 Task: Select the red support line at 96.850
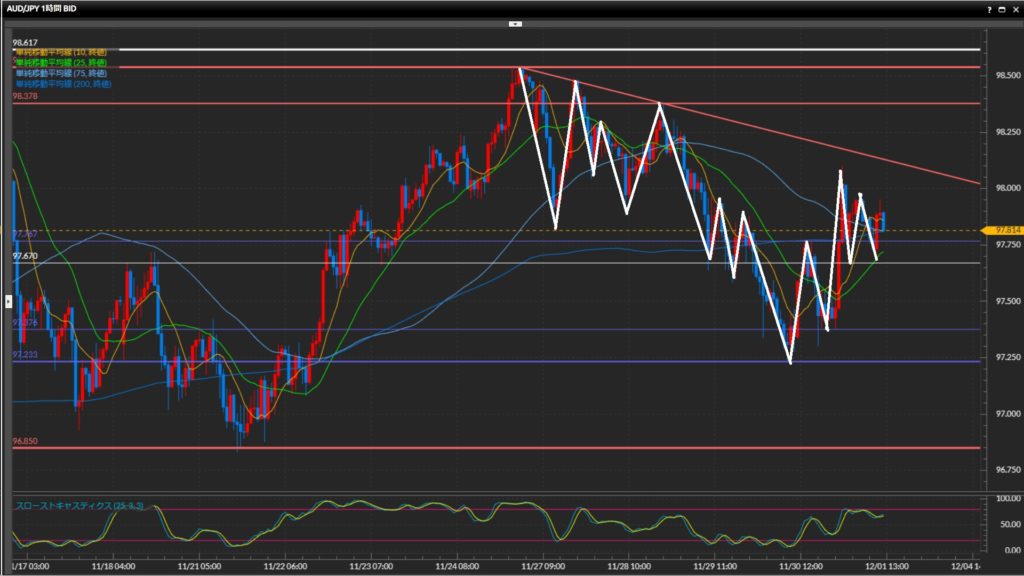point(500,447)
